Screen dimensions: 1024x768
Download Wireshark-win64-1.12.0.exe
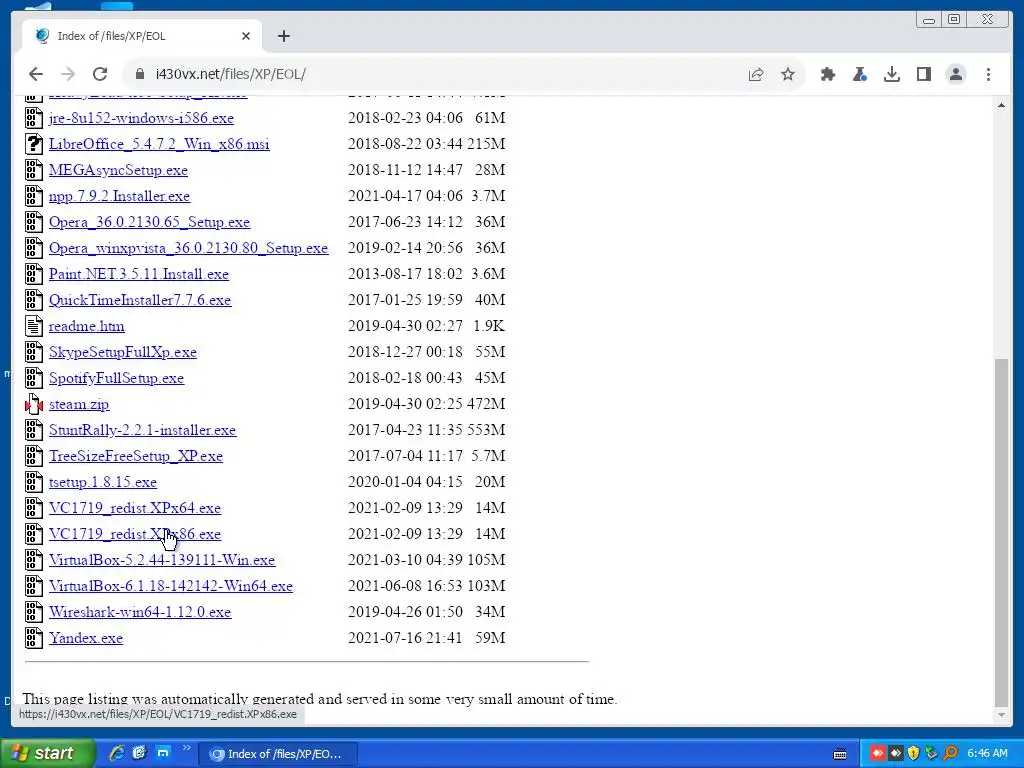140,612
